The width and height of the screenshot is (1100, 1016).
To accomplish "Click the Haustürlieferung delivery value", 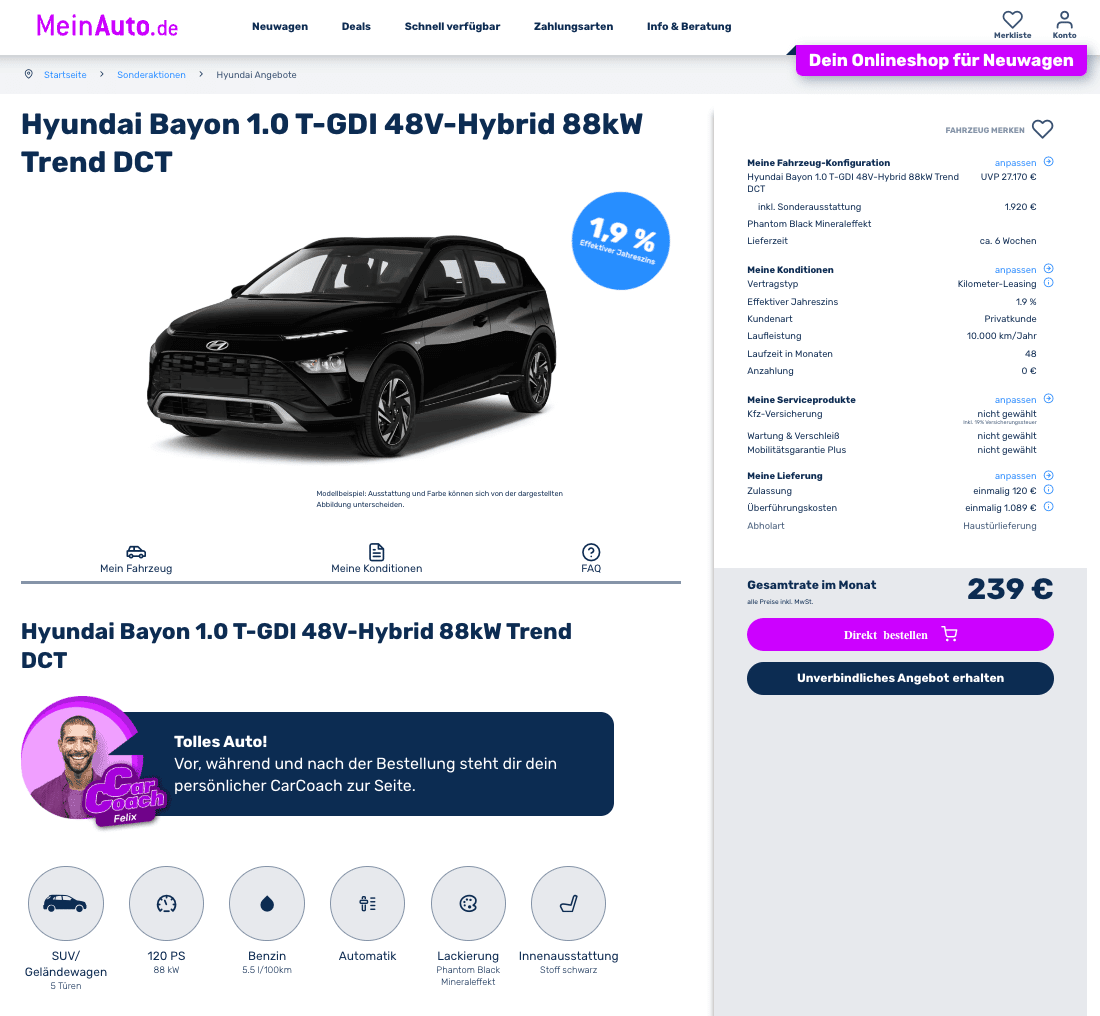I will [1000, 526].
